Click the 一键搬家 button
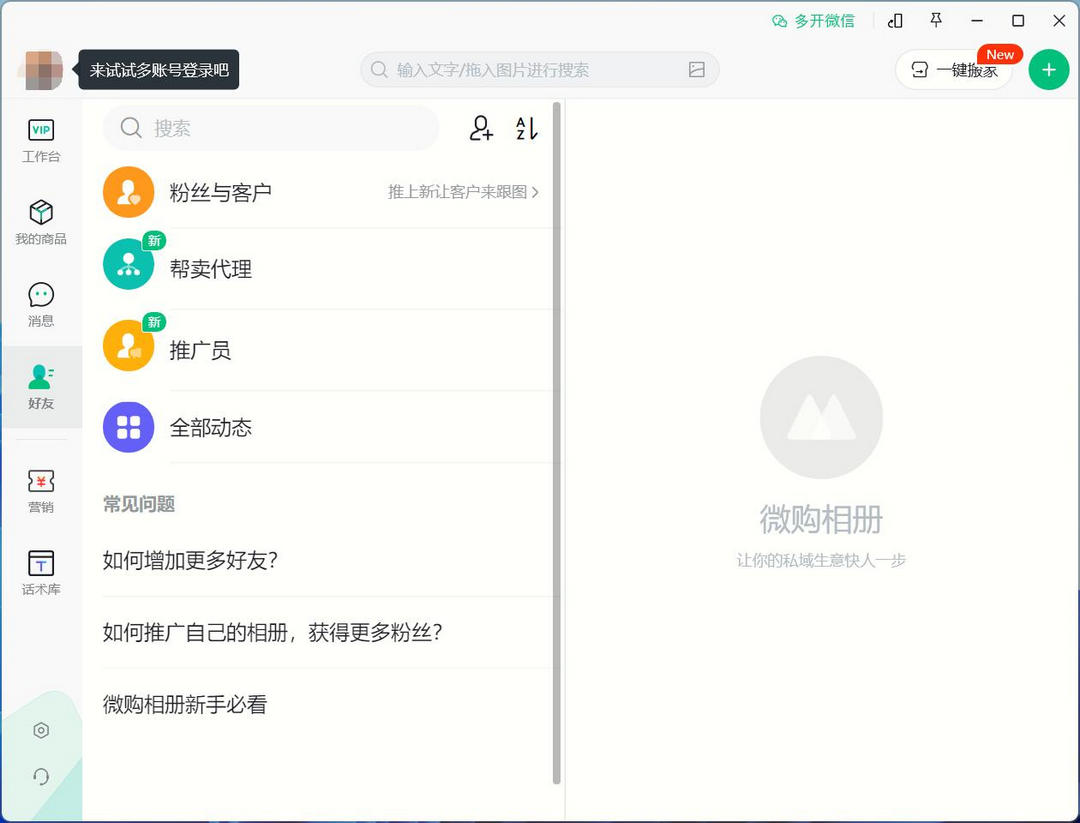 click(x=954, y=70)
